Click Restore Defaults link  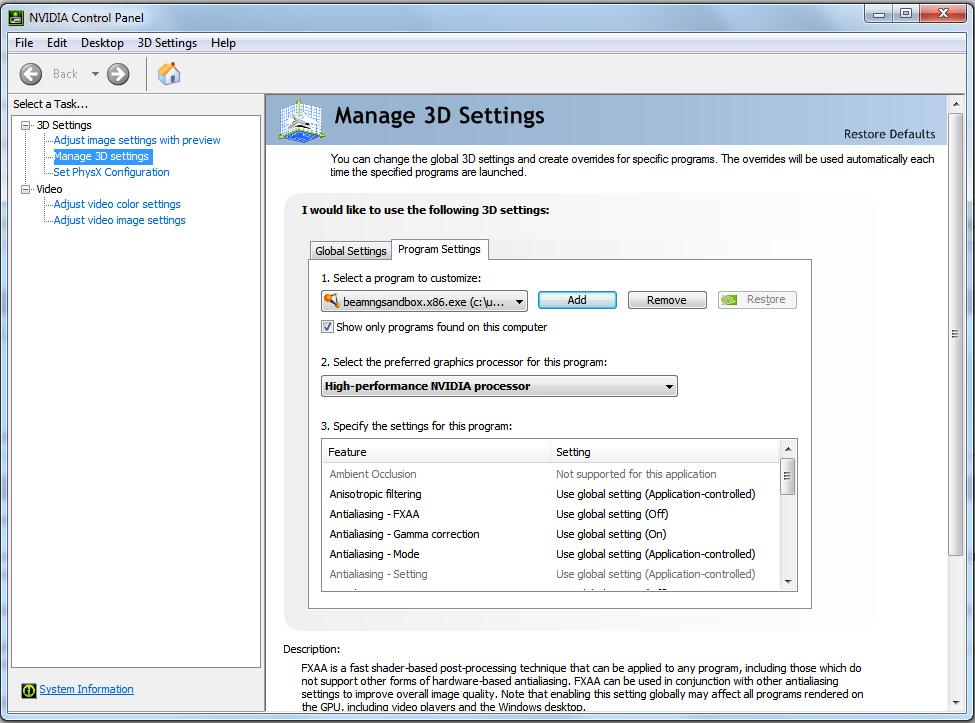click(889, 134)
